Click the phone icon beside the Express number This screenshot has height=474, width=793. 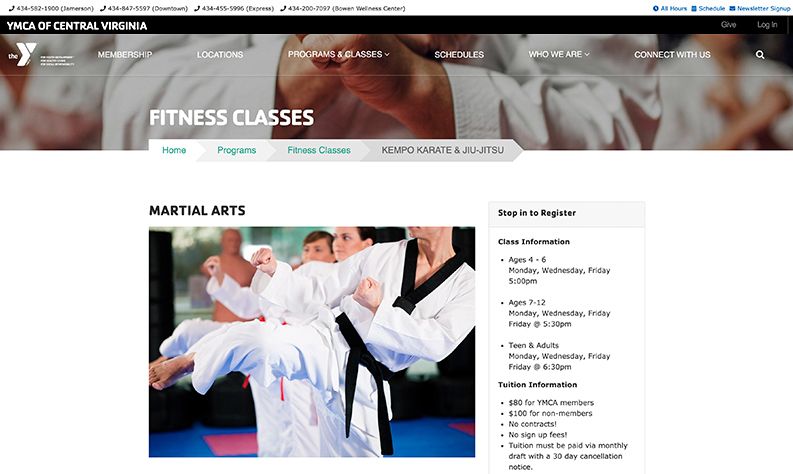click(x=197, y=9)
